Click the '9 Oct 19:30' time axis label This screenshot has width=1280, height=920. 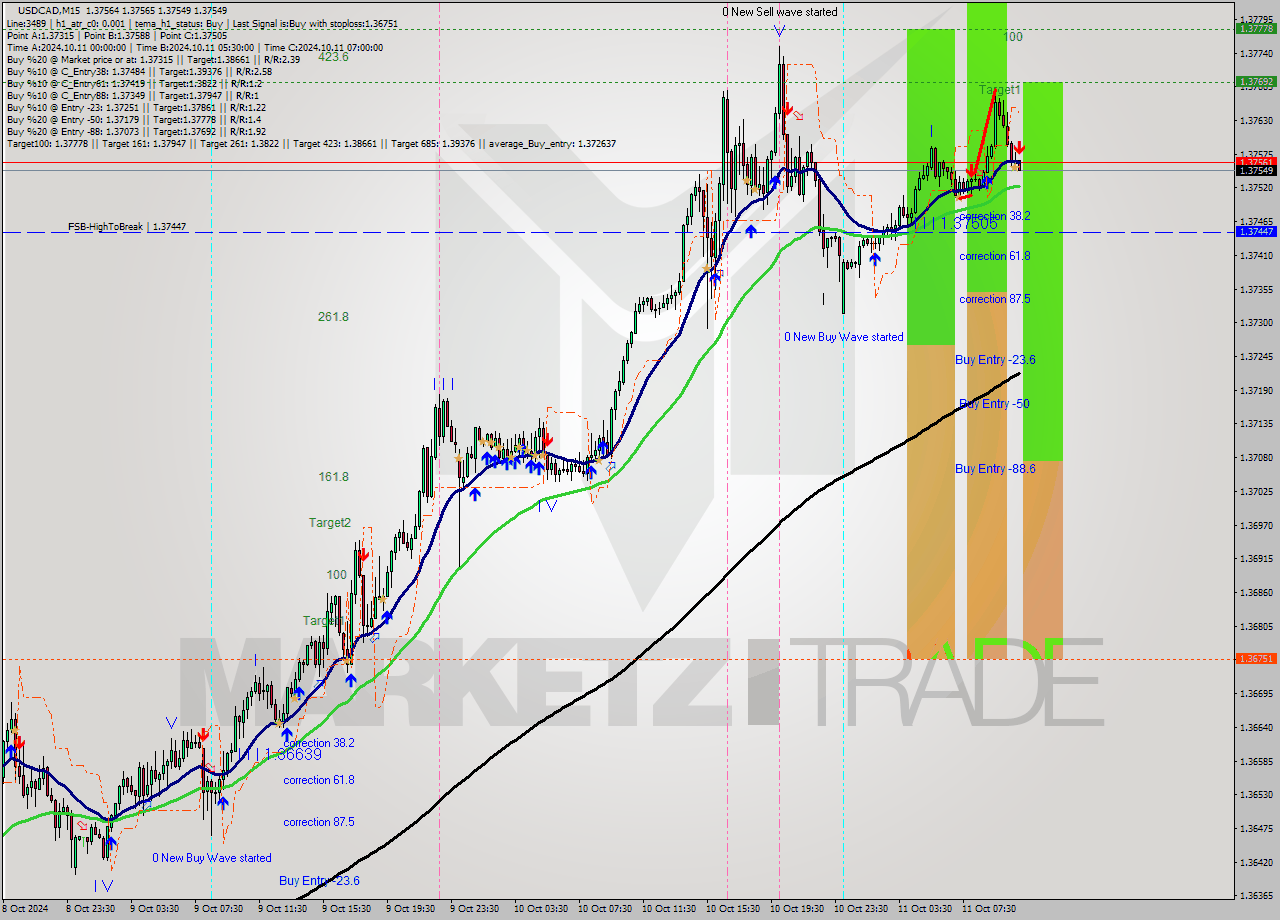(410, 909)
